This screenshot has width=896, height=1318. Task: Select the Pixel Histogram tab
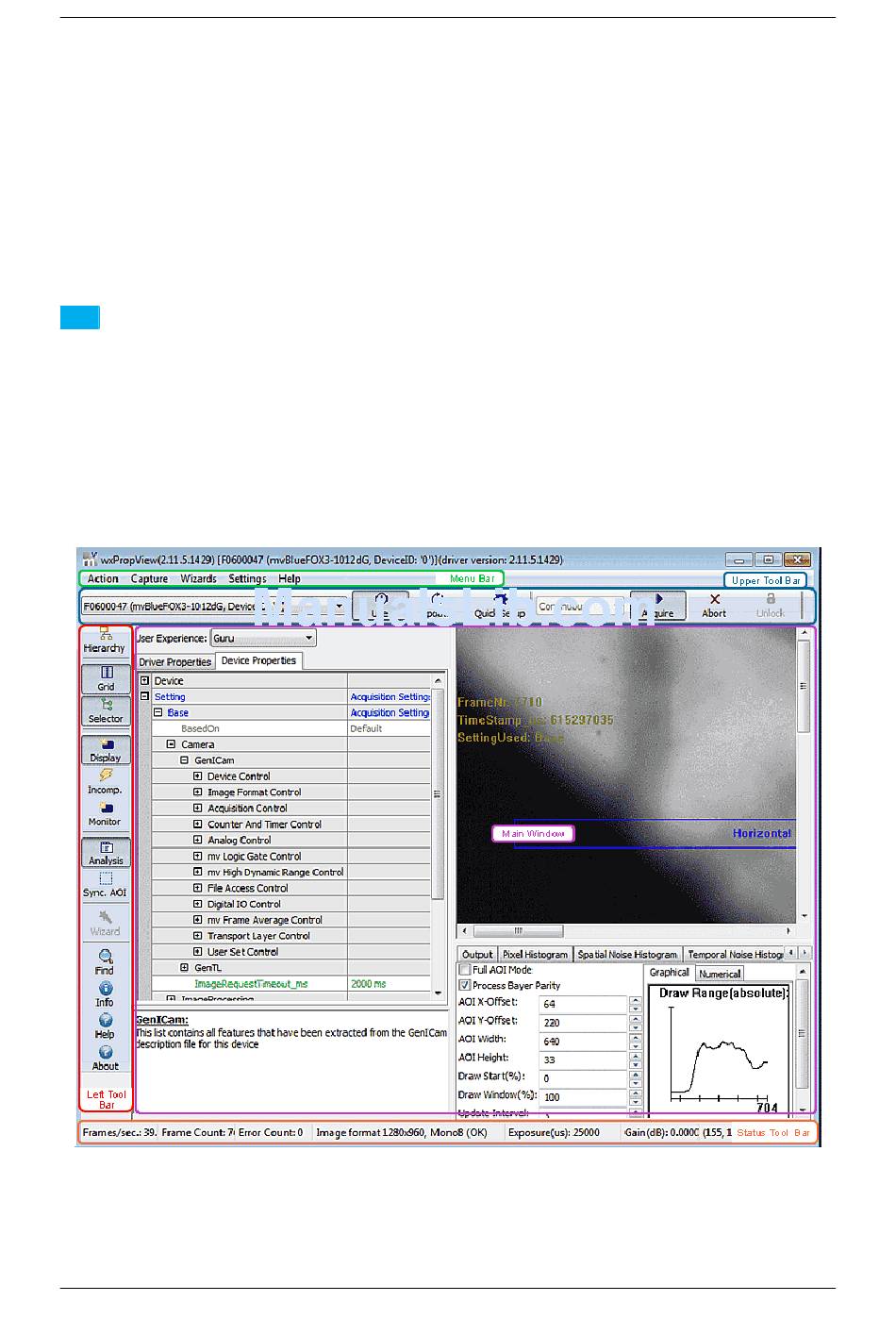(x=535, y=955)
